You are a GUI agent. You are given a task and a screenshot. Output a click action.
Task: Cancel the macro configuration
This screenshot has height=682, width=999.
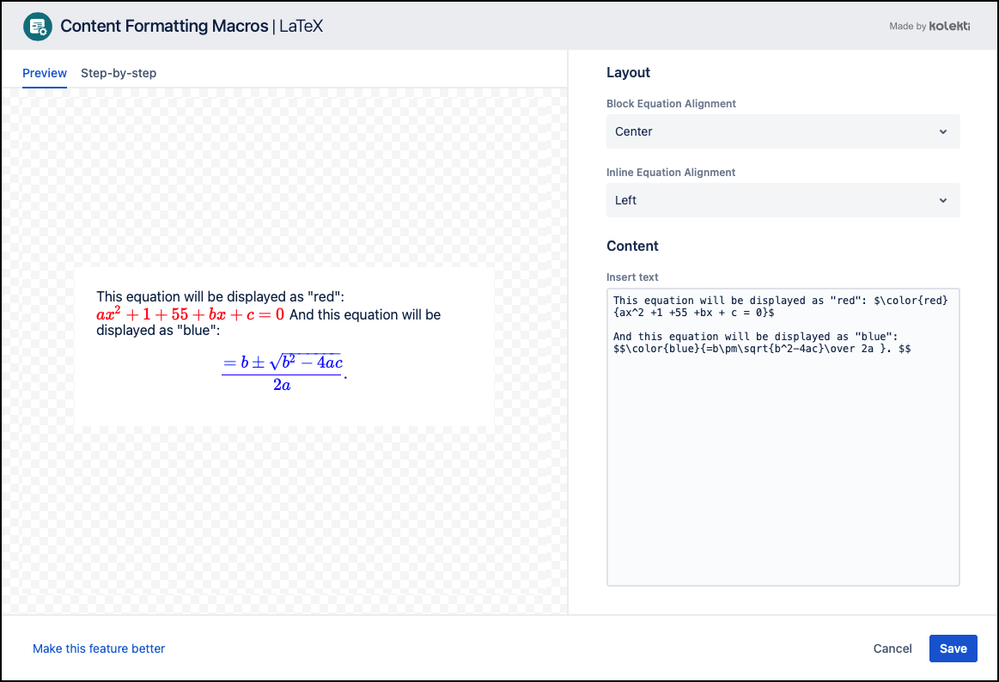point(891,648)
